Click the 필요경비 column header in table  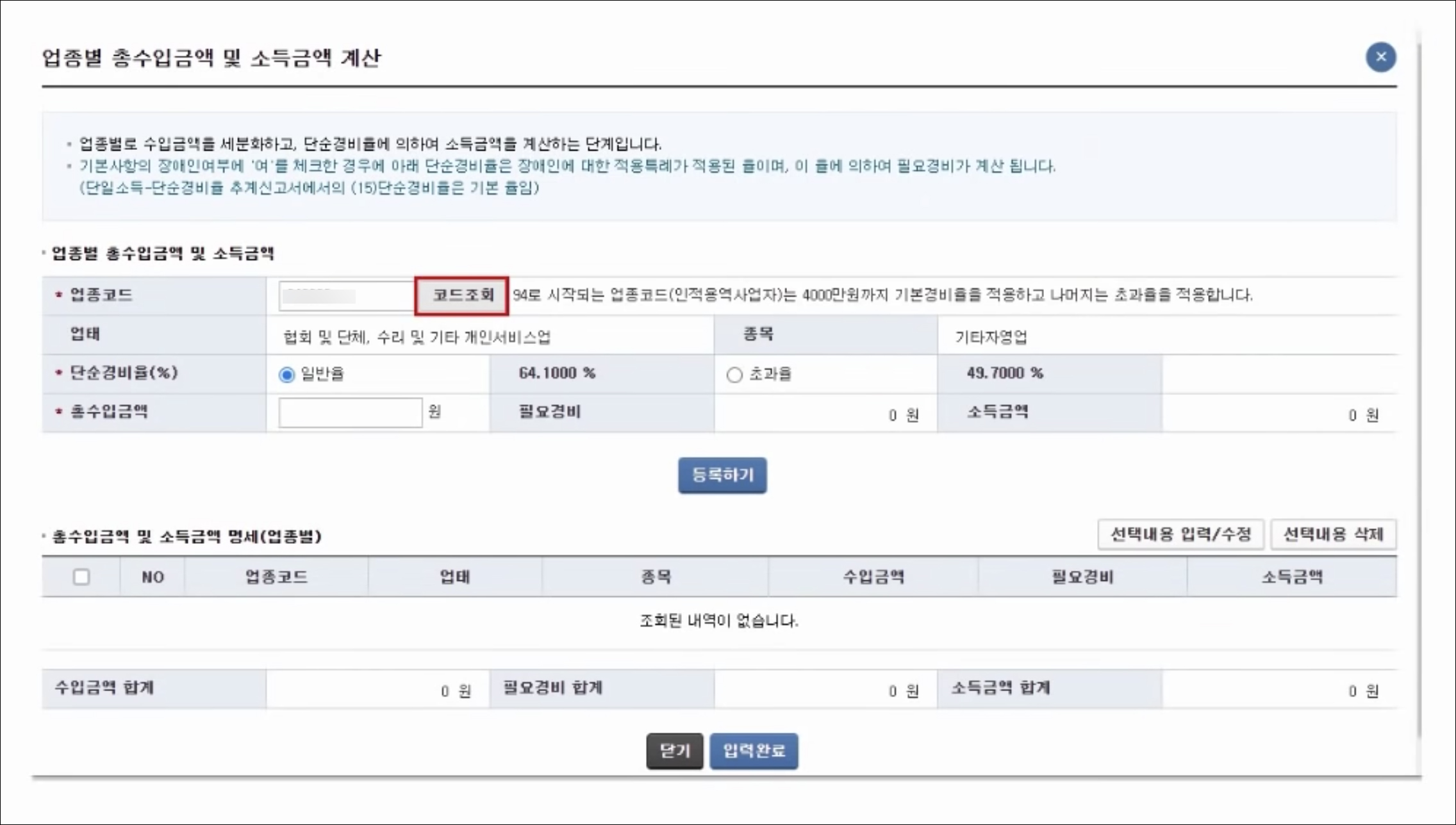1082,577
